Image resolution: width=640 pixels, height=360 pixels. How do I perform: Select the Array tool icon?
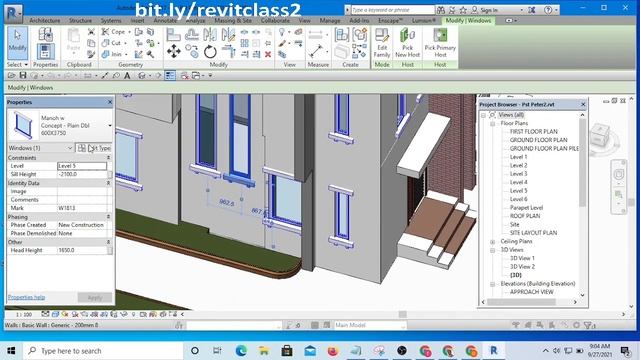tap(244, 43)
